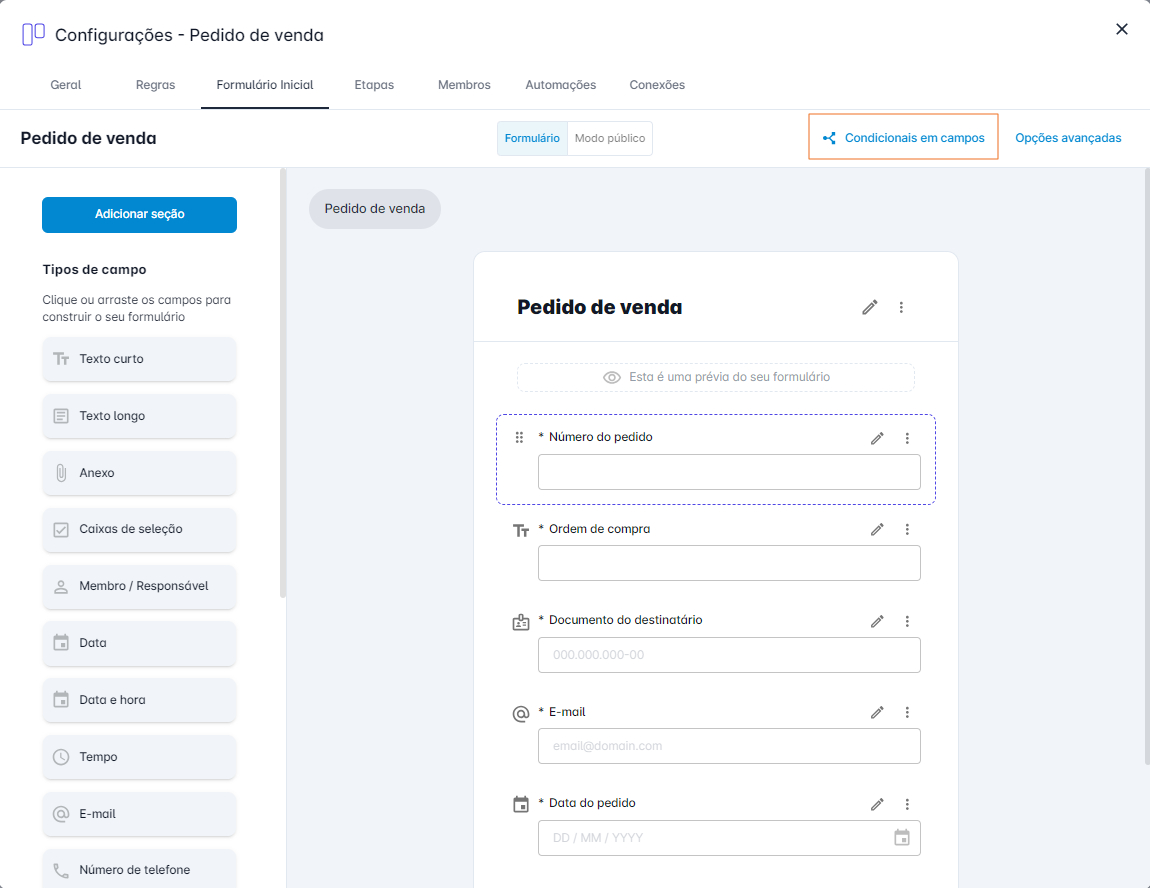
Task: Open three-dot menu for Data do pedido
Action: pyautogui.click(x=907, y=804)
